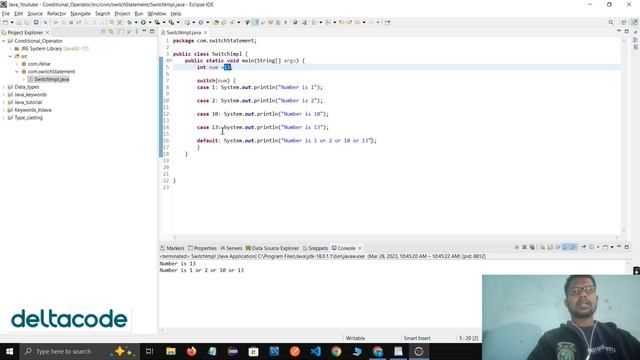Click Remove All Terminated Launches icon
The height and width of the screenshot is (360, 640).
pos(532,247)
